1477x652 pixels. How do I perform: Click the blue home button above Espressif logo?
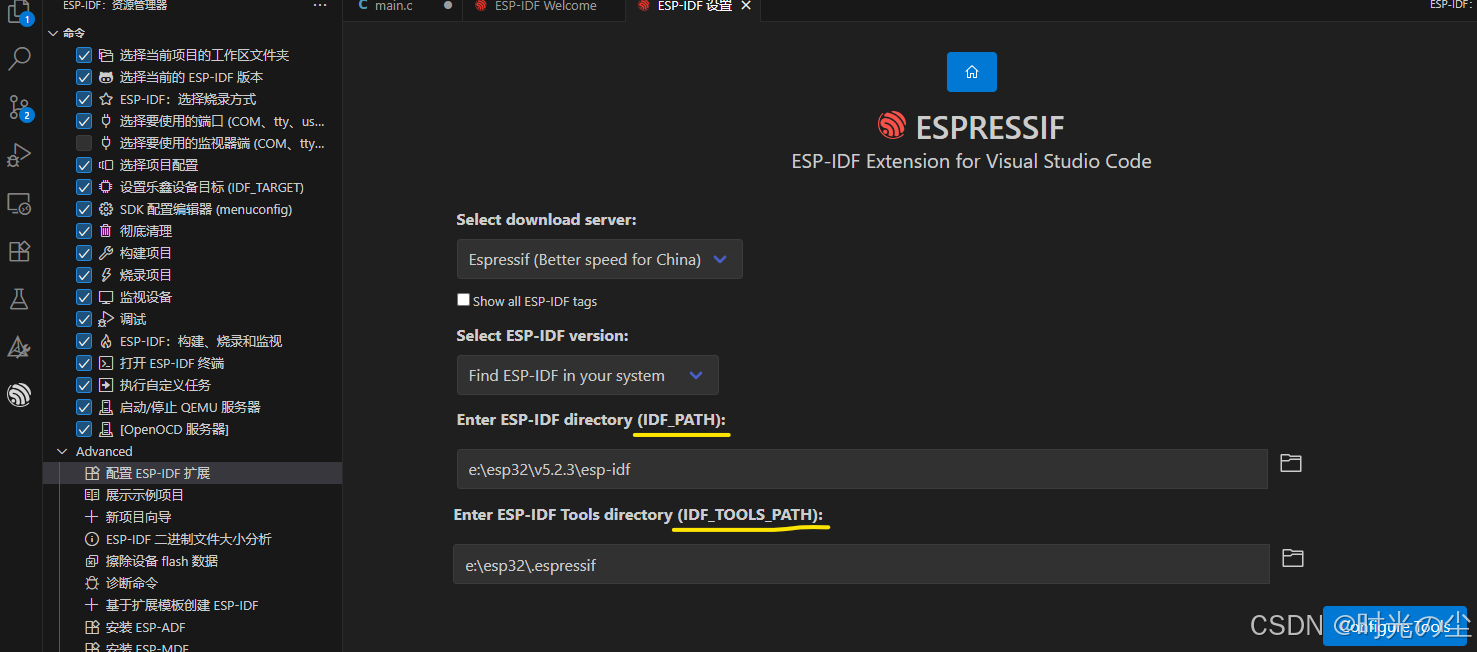pos(972,72)
